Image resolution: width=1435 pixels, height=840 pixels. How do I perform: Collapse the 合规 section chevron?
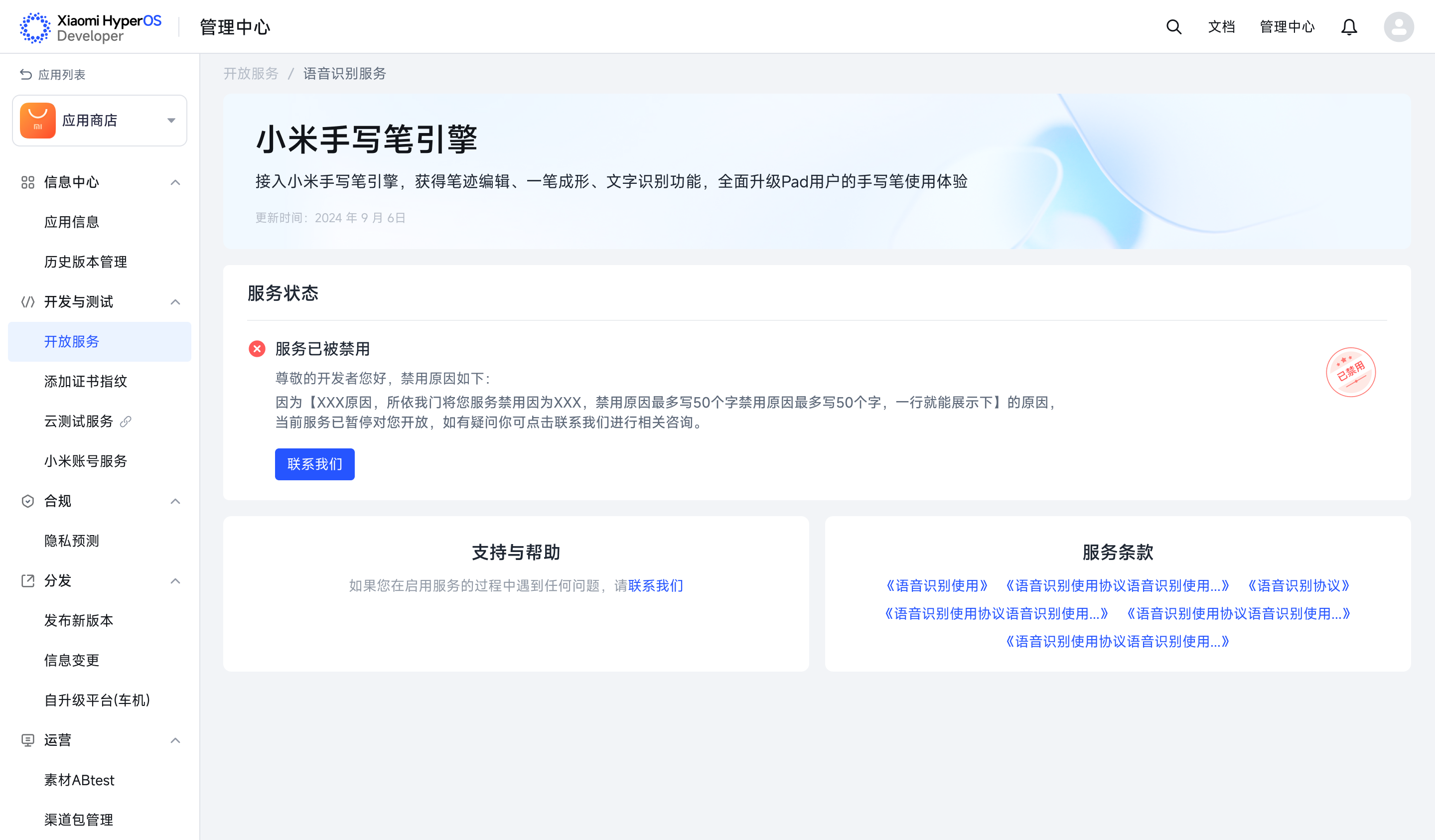pos(175,501)
